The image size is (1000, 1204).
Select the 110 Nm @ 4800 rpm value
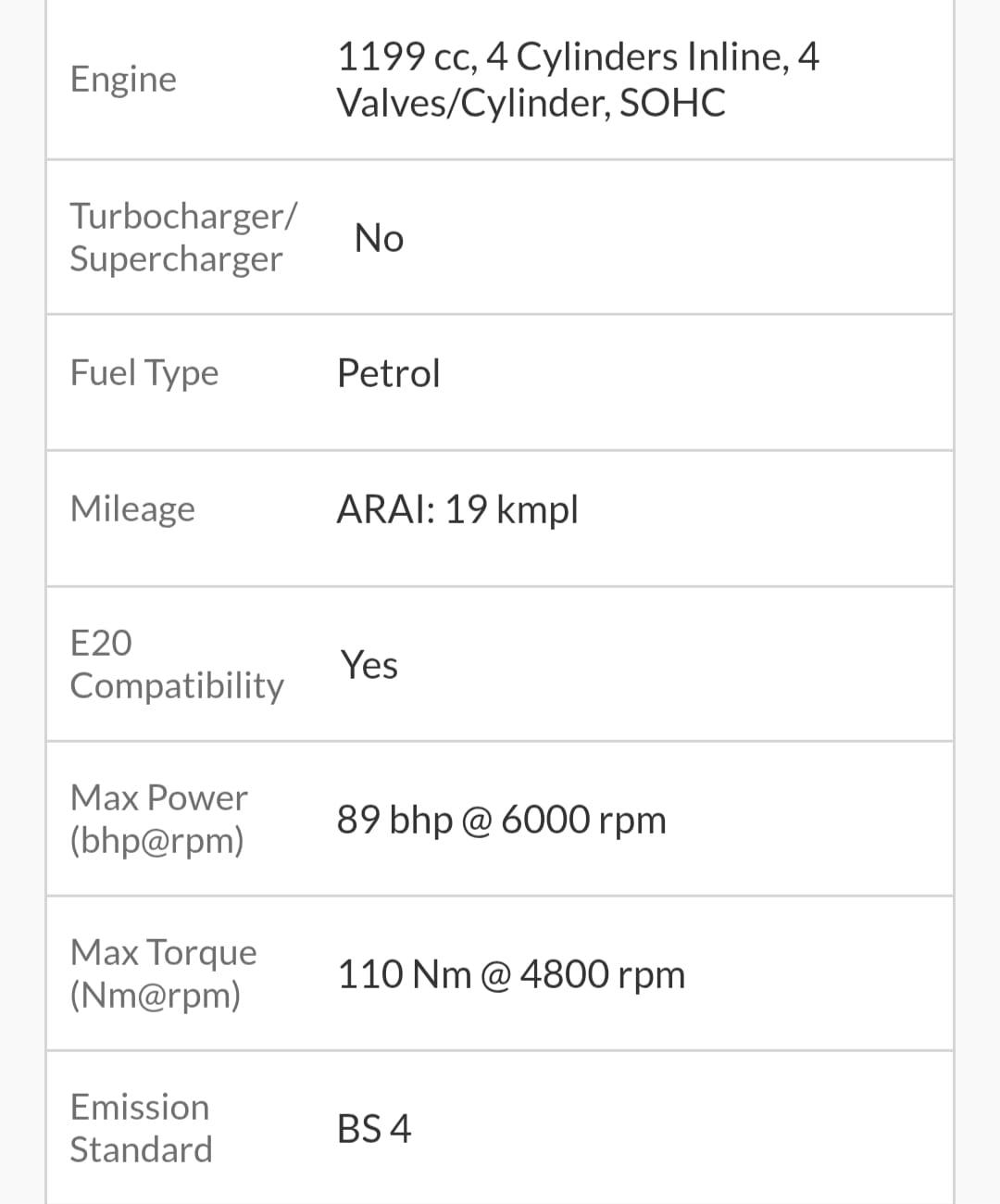511,974
